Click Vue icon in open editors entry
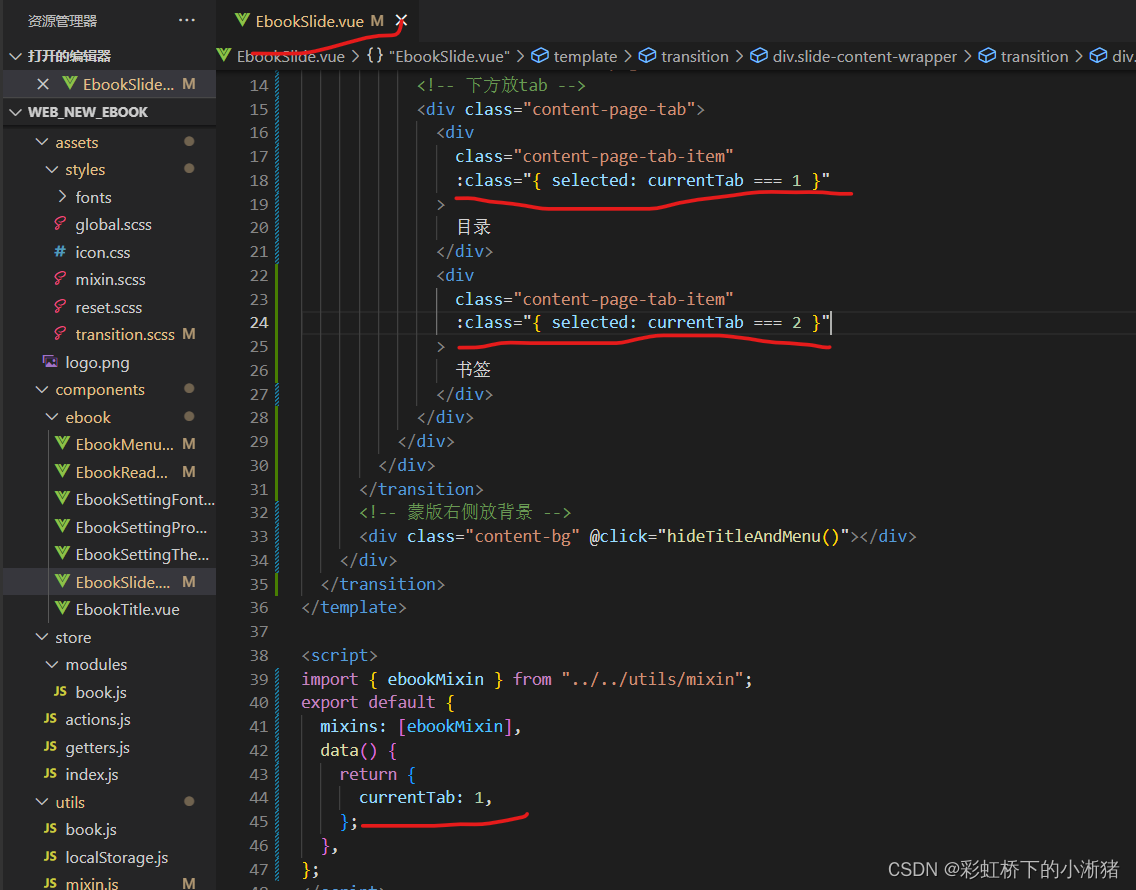 [x=70, y=83]
